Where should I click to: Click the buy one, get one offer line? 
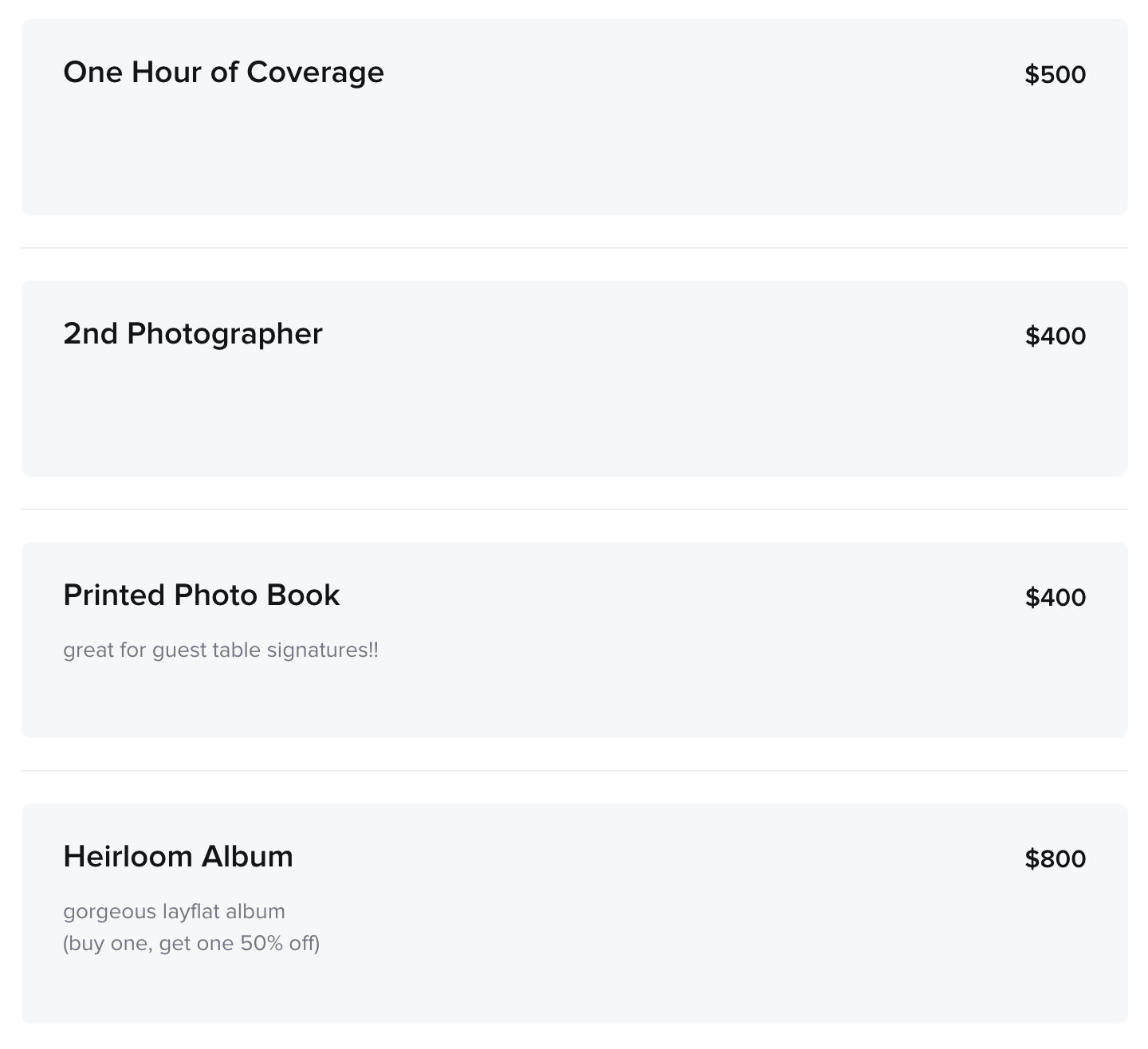pyautogui.click(x=191, y=944)
